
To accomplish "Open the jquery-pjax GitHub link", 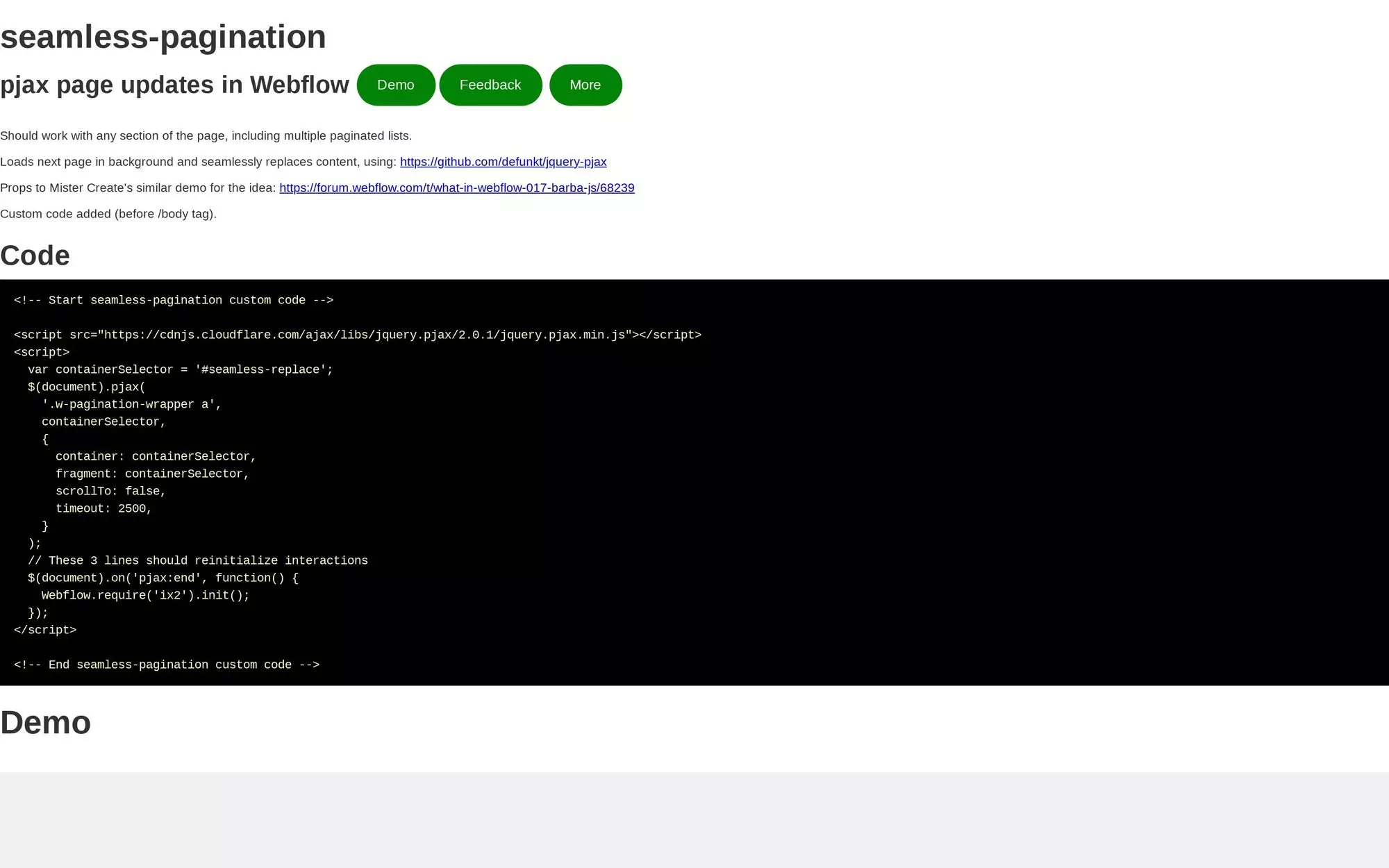I will (503, 162).
